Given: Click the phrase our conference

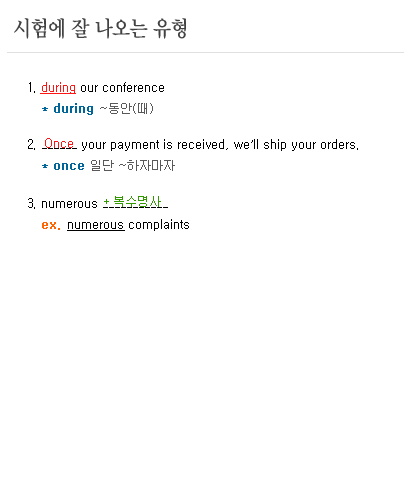Looking at the screenshot, I should coord(122,88).
